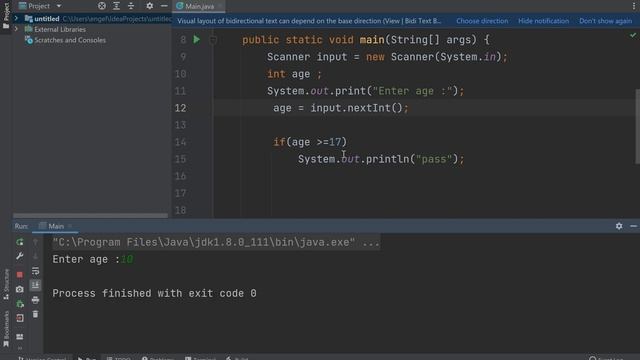Expand the untitled project node
The height and width of the screenshot is (360, 640).
16,18
